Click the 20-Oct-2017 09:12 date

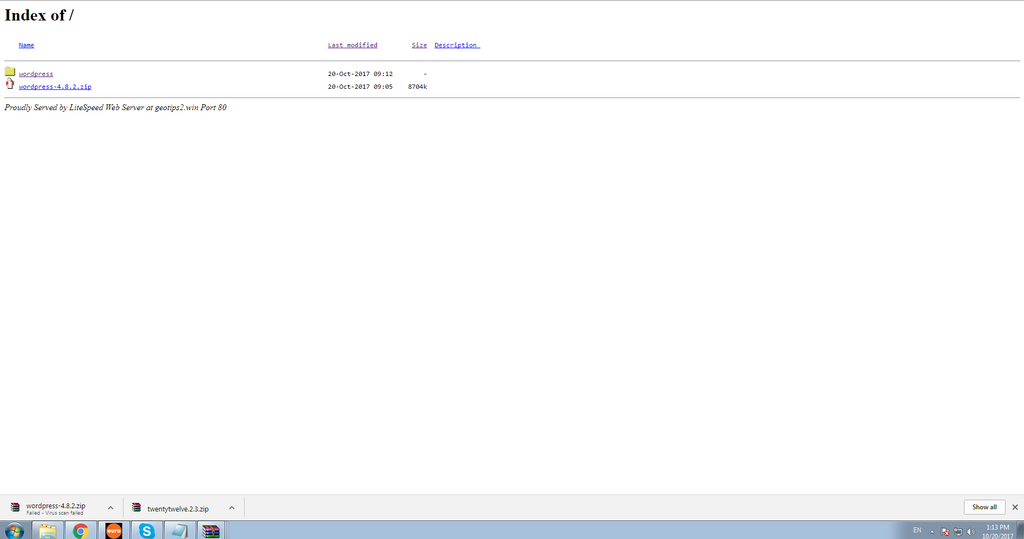tap(360, 74)
